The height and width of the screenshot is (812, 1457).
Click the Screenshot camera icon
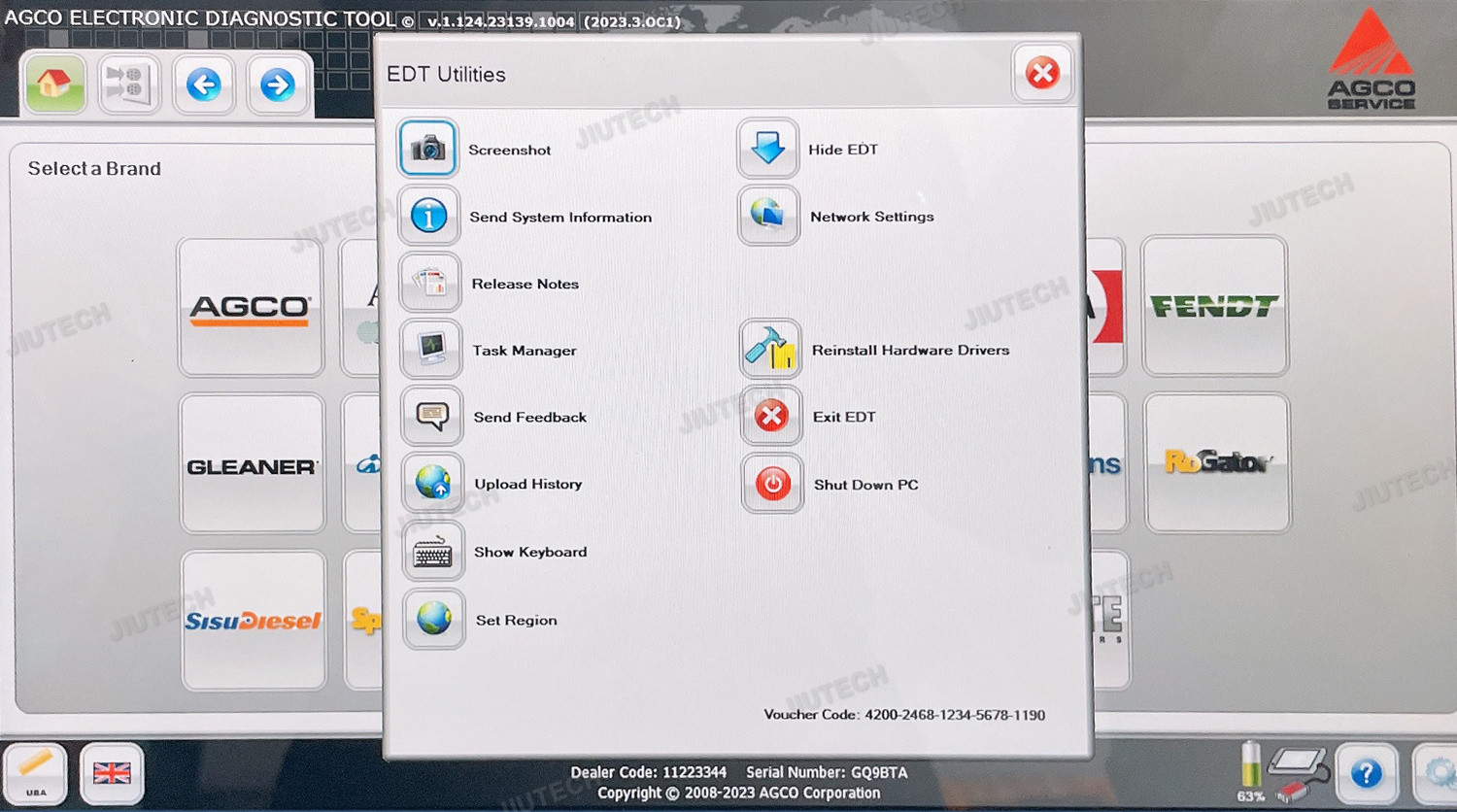point(427,149)
